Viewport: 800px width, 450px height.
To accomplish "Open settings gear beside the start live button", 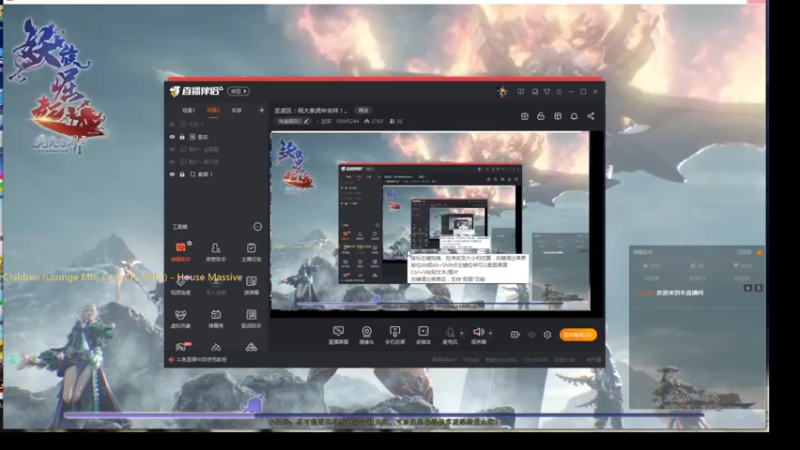I will (547, 335).
